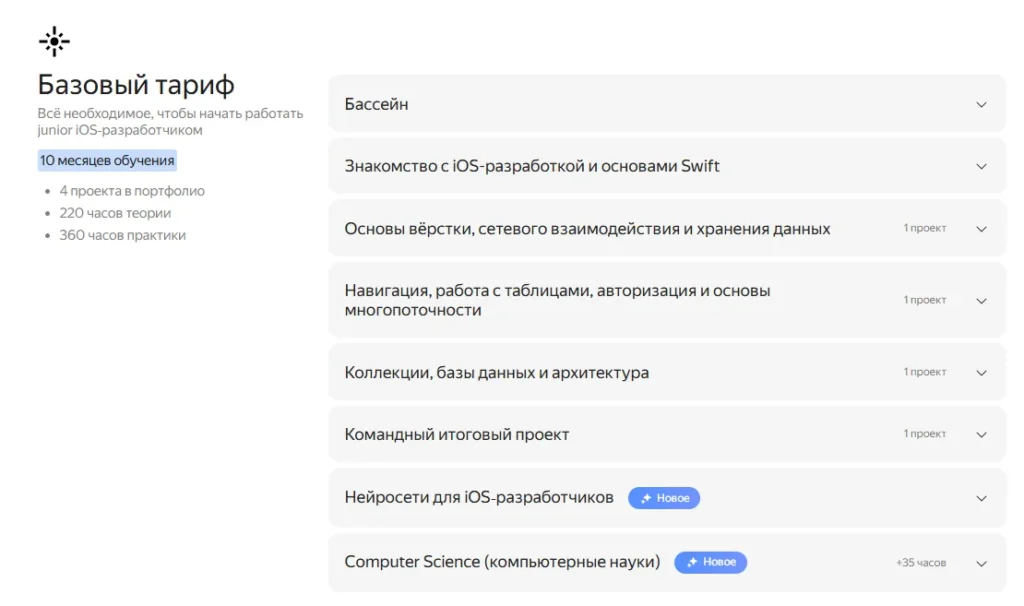Viewport: 1024px width, 606px height.
Task: Click the sparkle logo icon at top left
Action: (53, 41)
